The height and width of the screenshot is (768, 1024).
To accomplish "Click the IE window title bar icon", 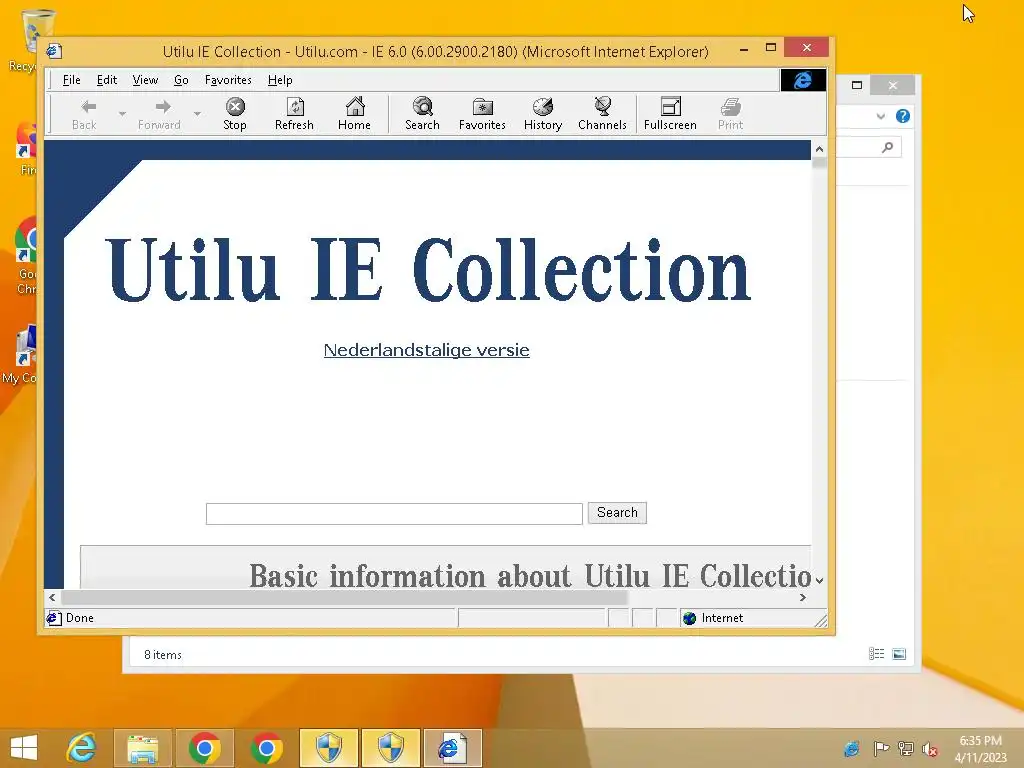I will pyautogui.click(x=54, y=51).
